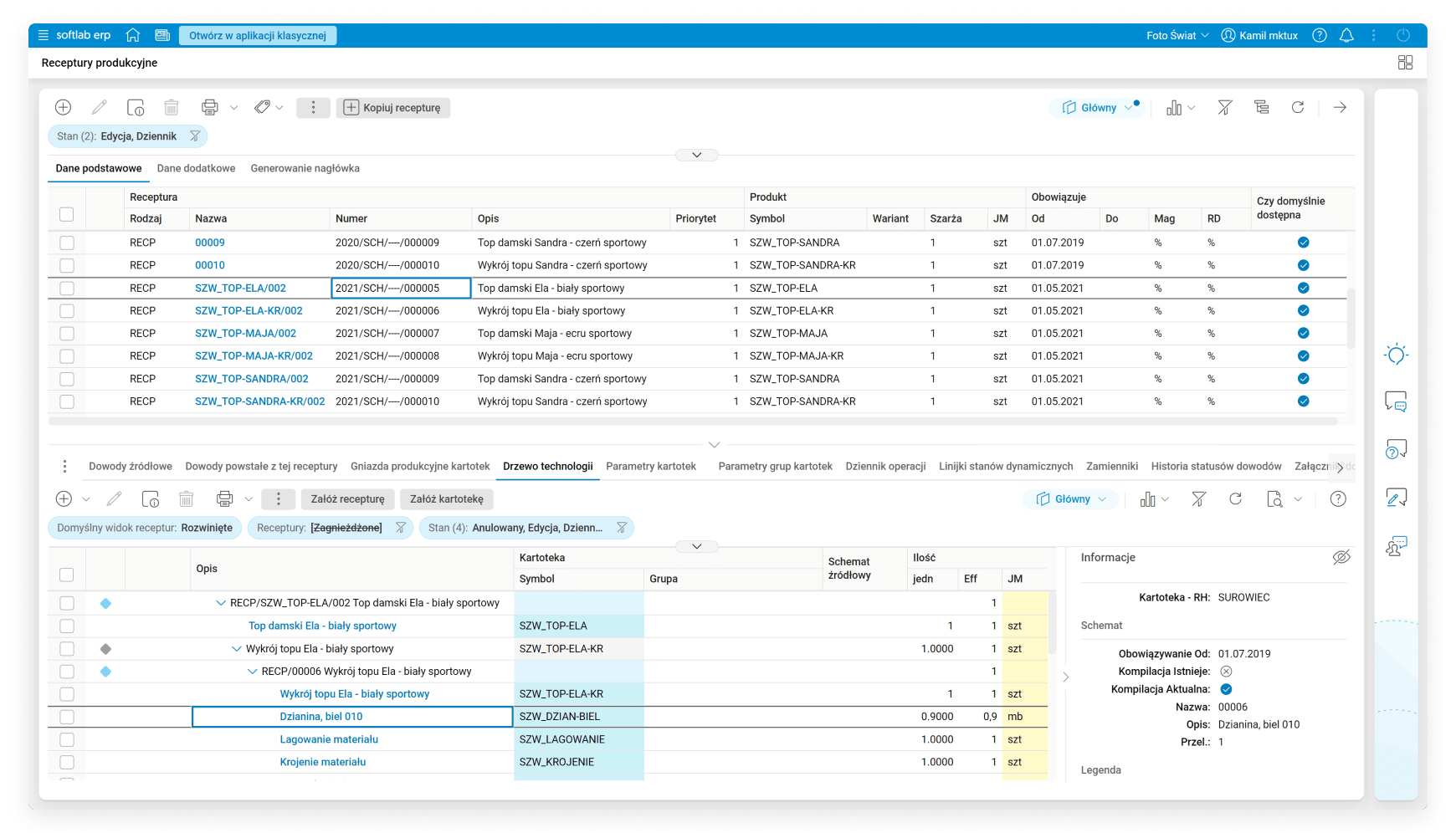Click the print icon in upper toolbar
The height and width of the screenshot is (833, 1456).
pyautogui.click(x=210, y=107)
